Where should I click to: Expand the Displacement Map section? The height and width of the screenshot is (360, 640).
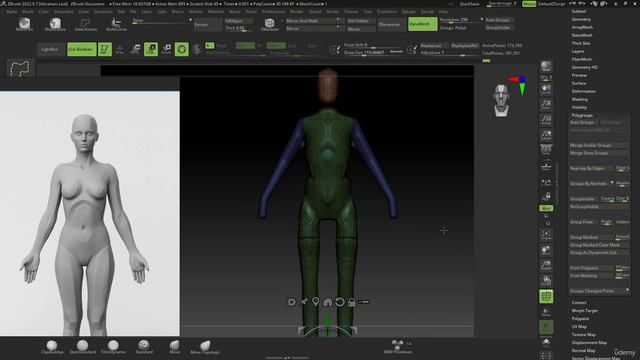pos(589,342)
